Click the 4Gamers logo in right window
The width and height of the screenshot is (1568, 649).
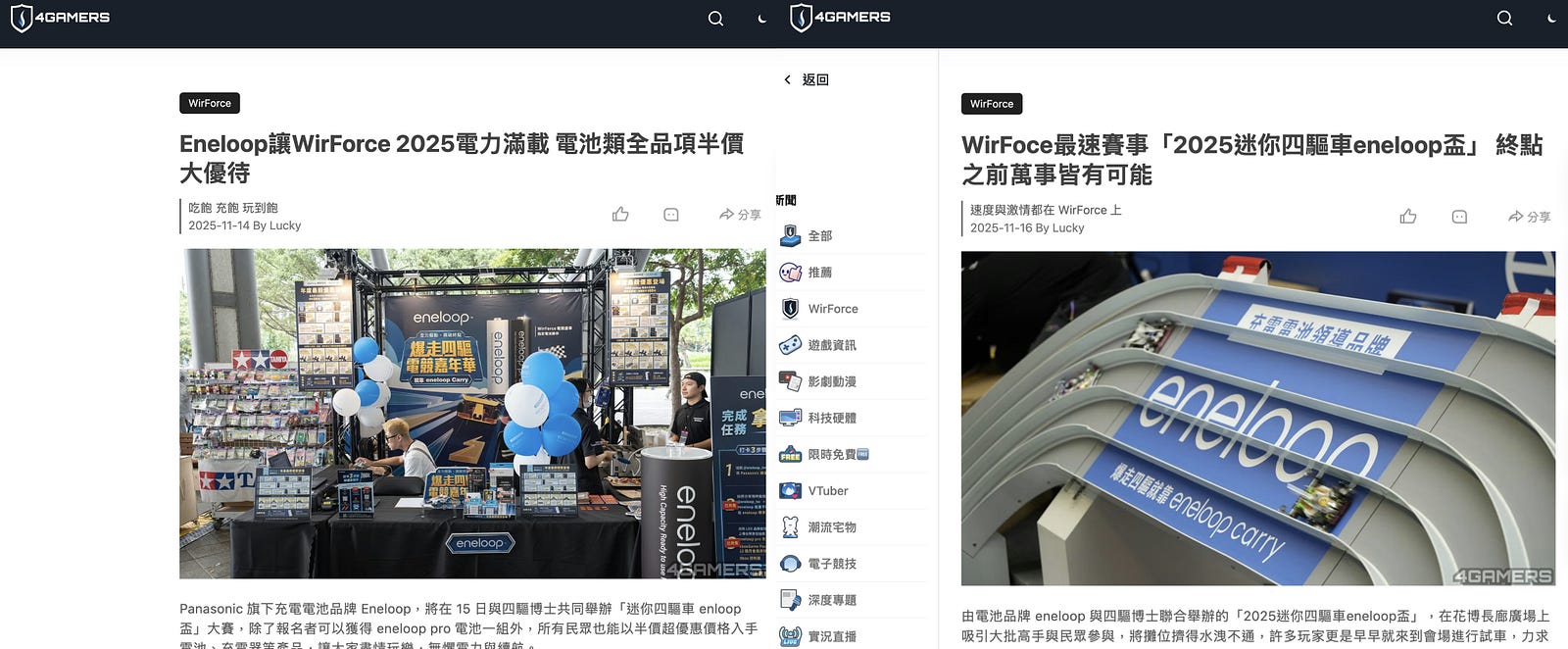coord(841,18)
